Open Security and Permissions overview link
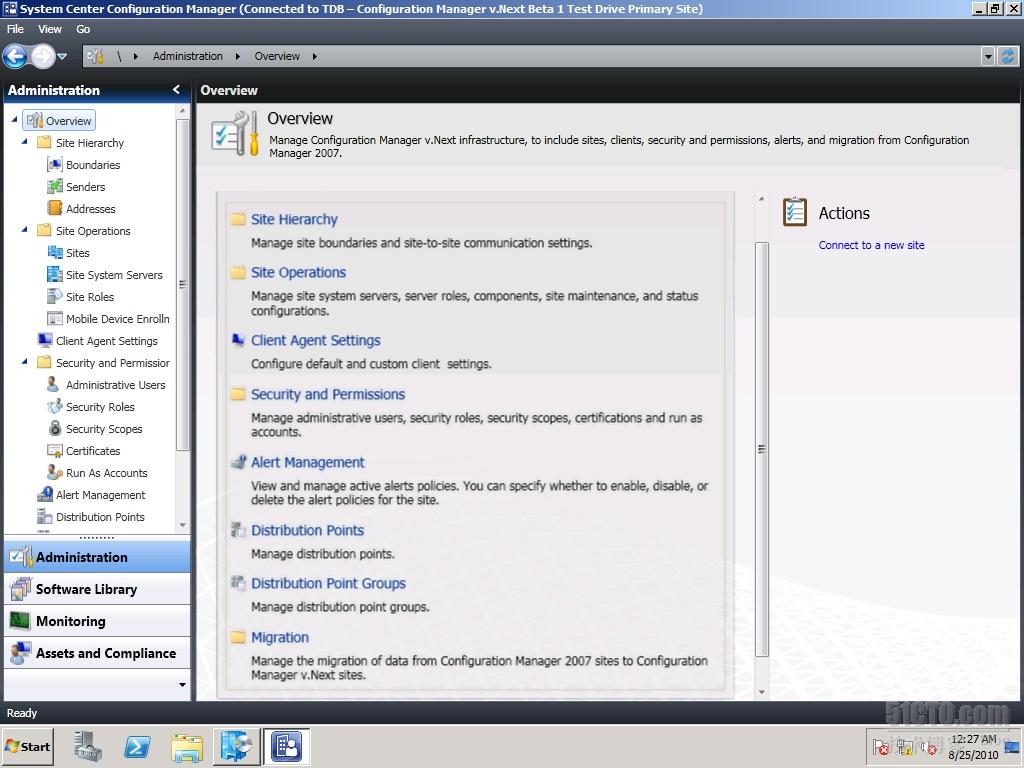The image size is (1024, 768). click(x=328, y=394)
